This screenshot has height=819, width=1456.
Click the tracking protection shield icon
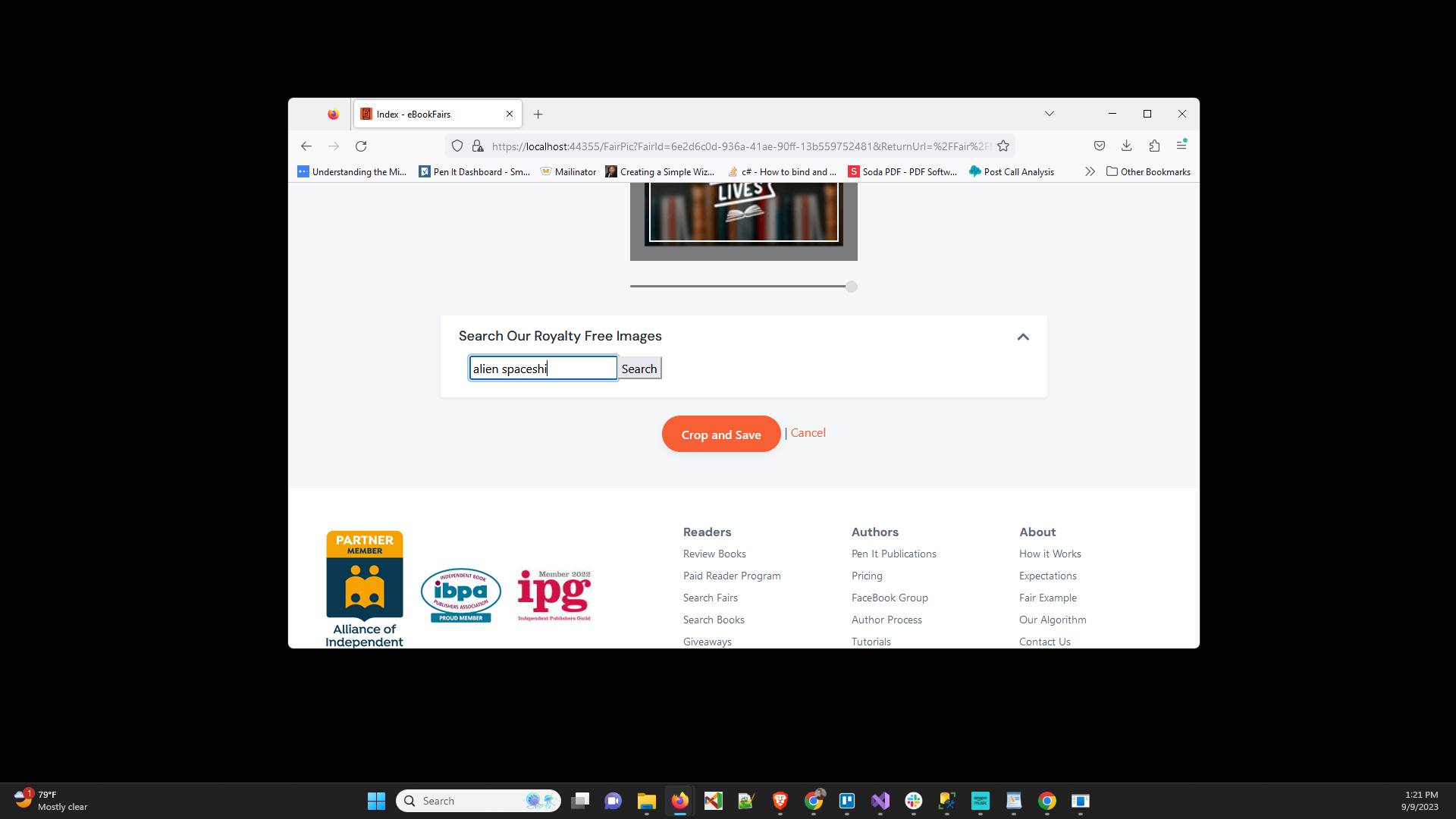457,146
